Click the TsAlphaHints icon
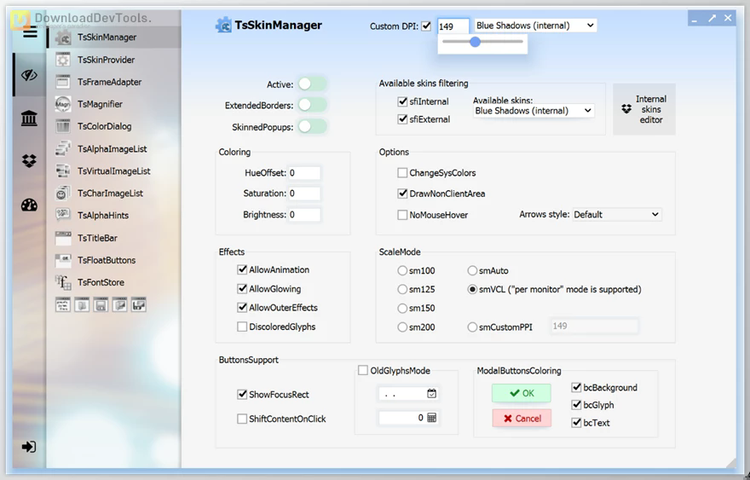 pos(63,215)
